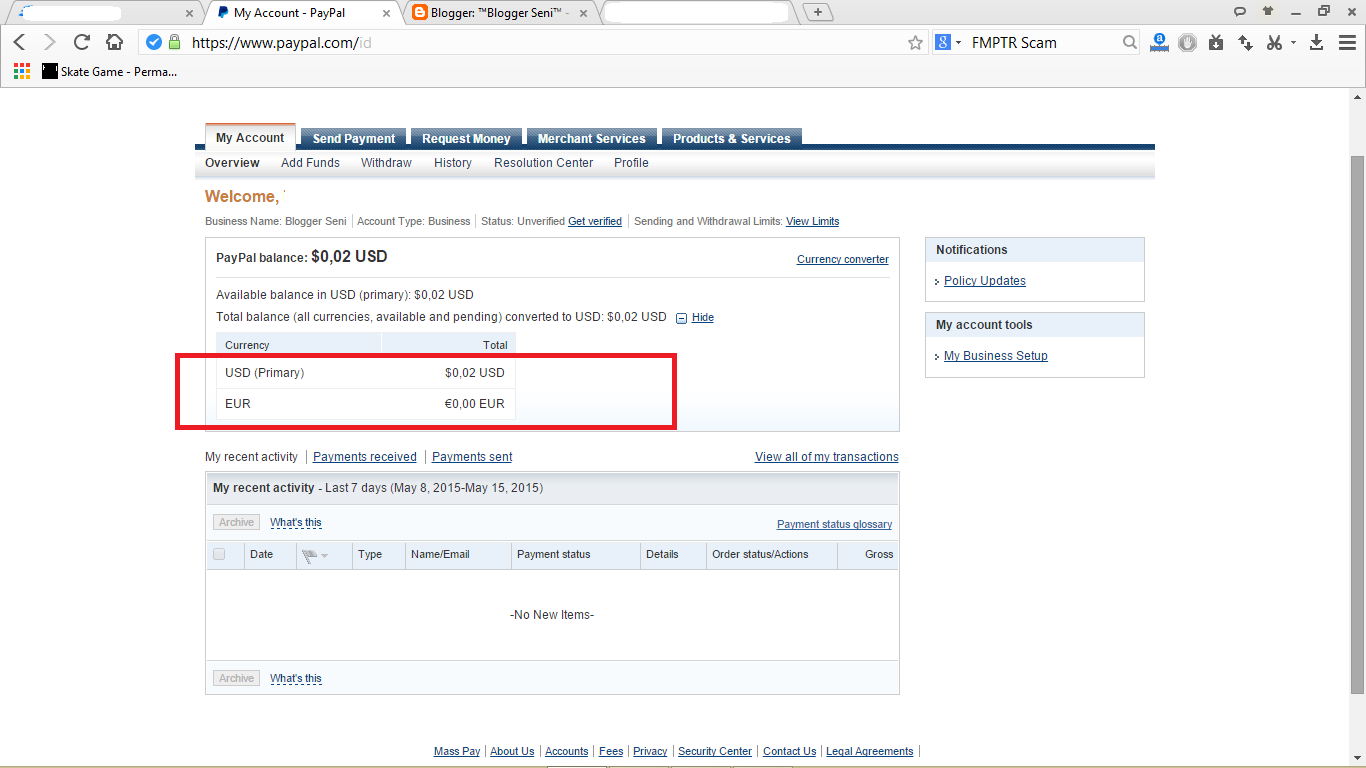The height and width of the screenshot is (768, 1366).
Task: Expand the flag column sort arrow
Action: pyautogui.click(x=324, y=556)
